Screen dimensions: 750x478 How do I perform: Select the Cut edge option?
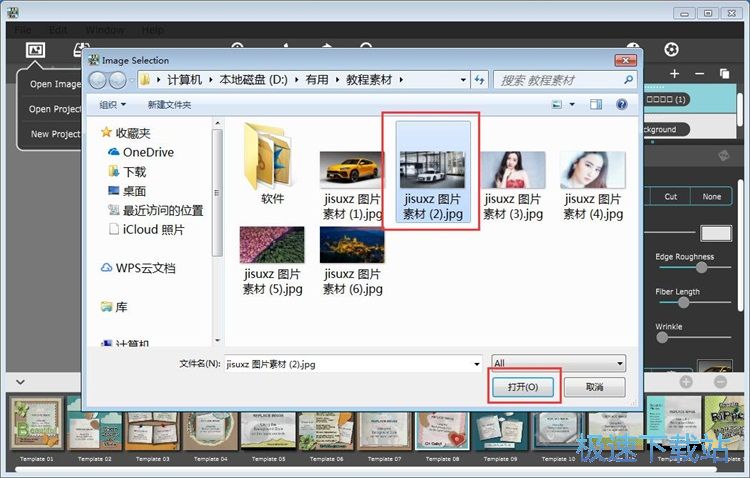671,197
